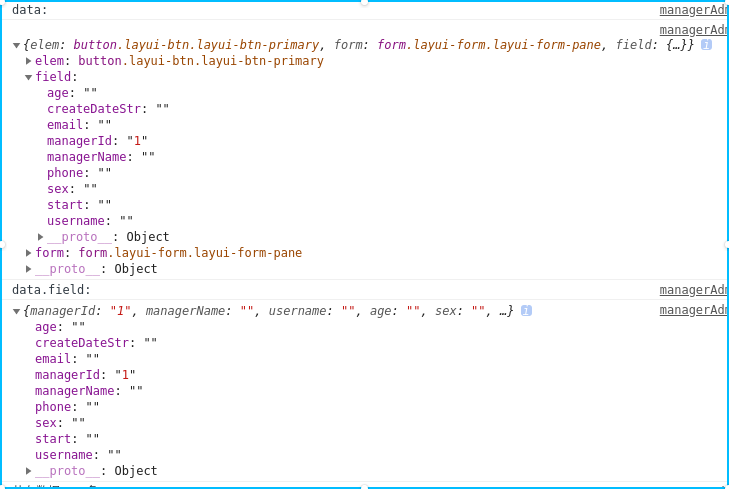Select managerId row in the data.field output
The height and width of the screenshot is (489, 729).
[x=85, y=375]
